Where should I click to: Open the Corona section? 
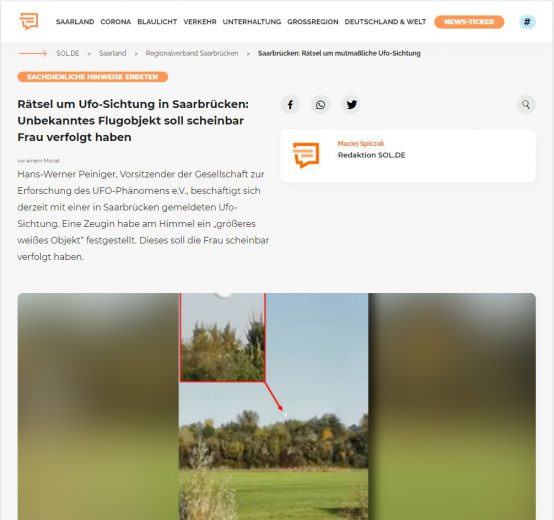pos(116,22)
